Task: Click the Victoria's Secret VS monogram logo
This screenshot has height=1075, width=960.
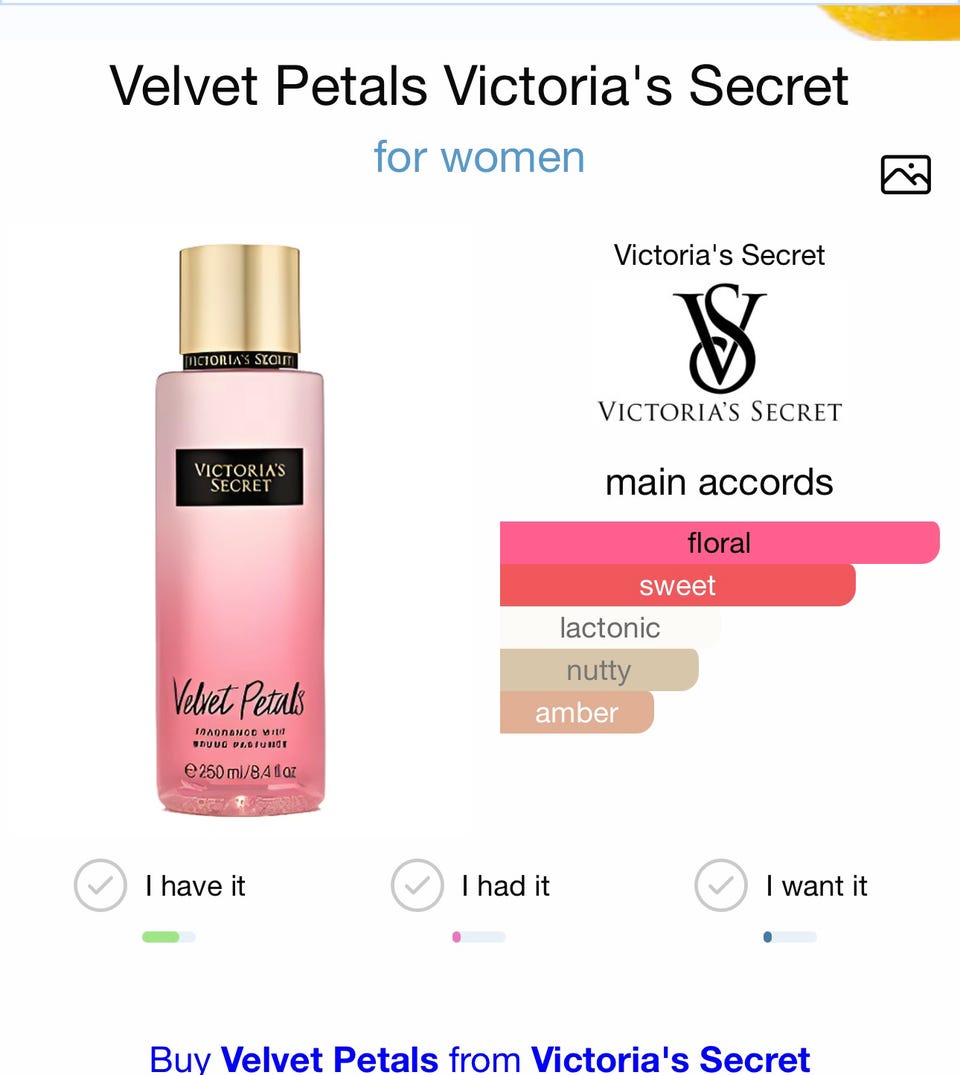Action: tap(719, 339)
